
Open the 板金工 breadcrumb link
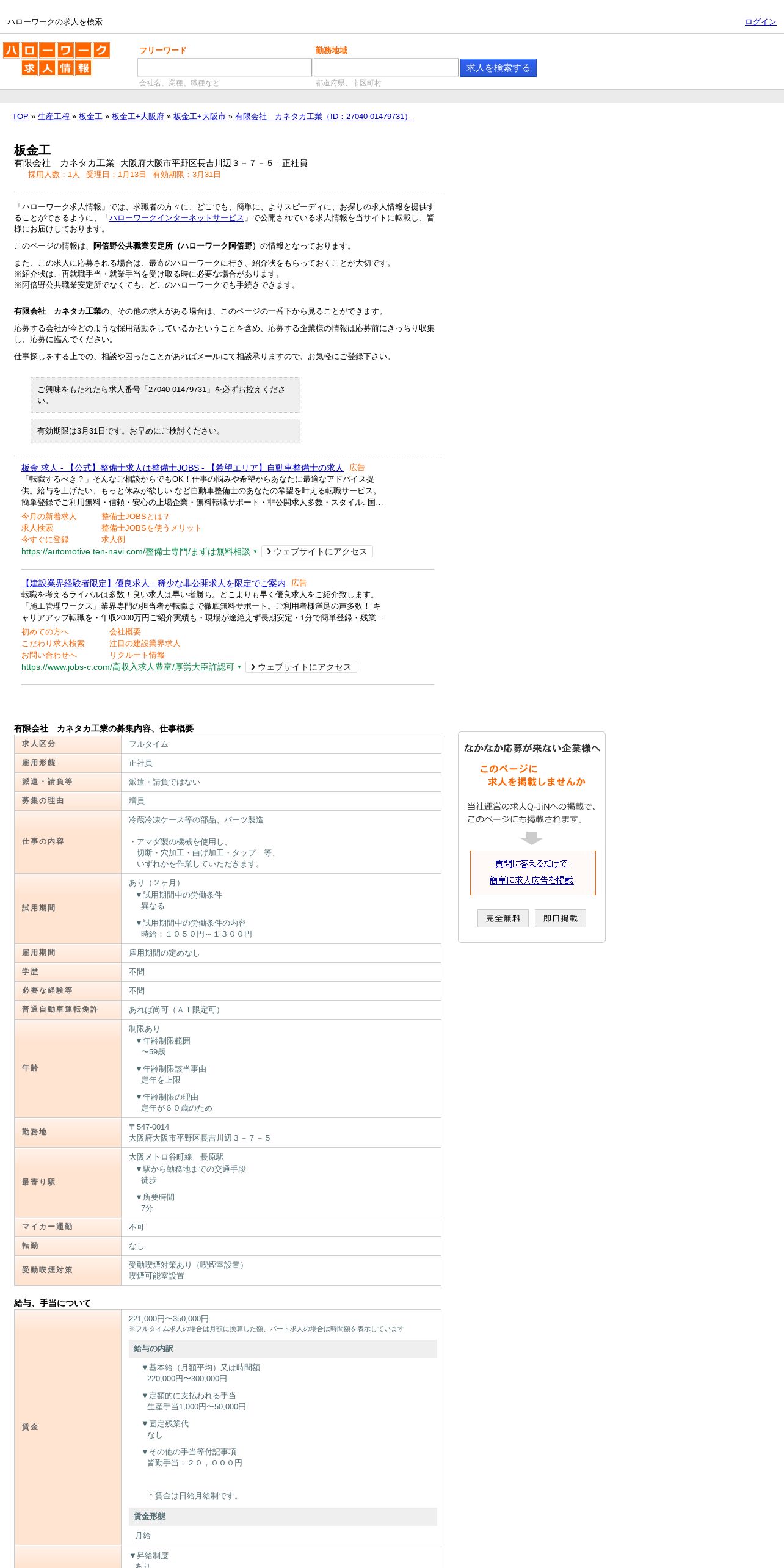click(90, 117)
